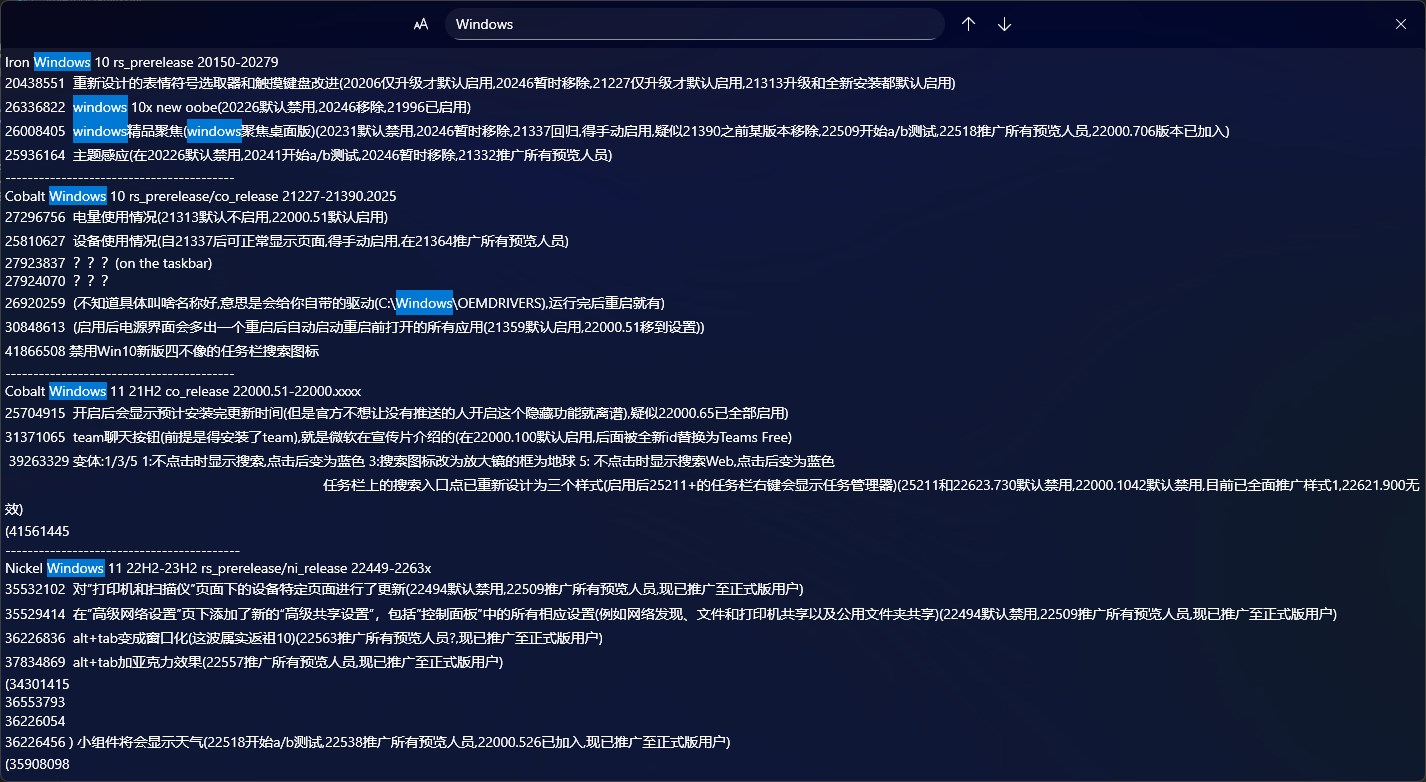1426x782 pixels.
Task: Jump to the previous search result
Action: [968, 24]
